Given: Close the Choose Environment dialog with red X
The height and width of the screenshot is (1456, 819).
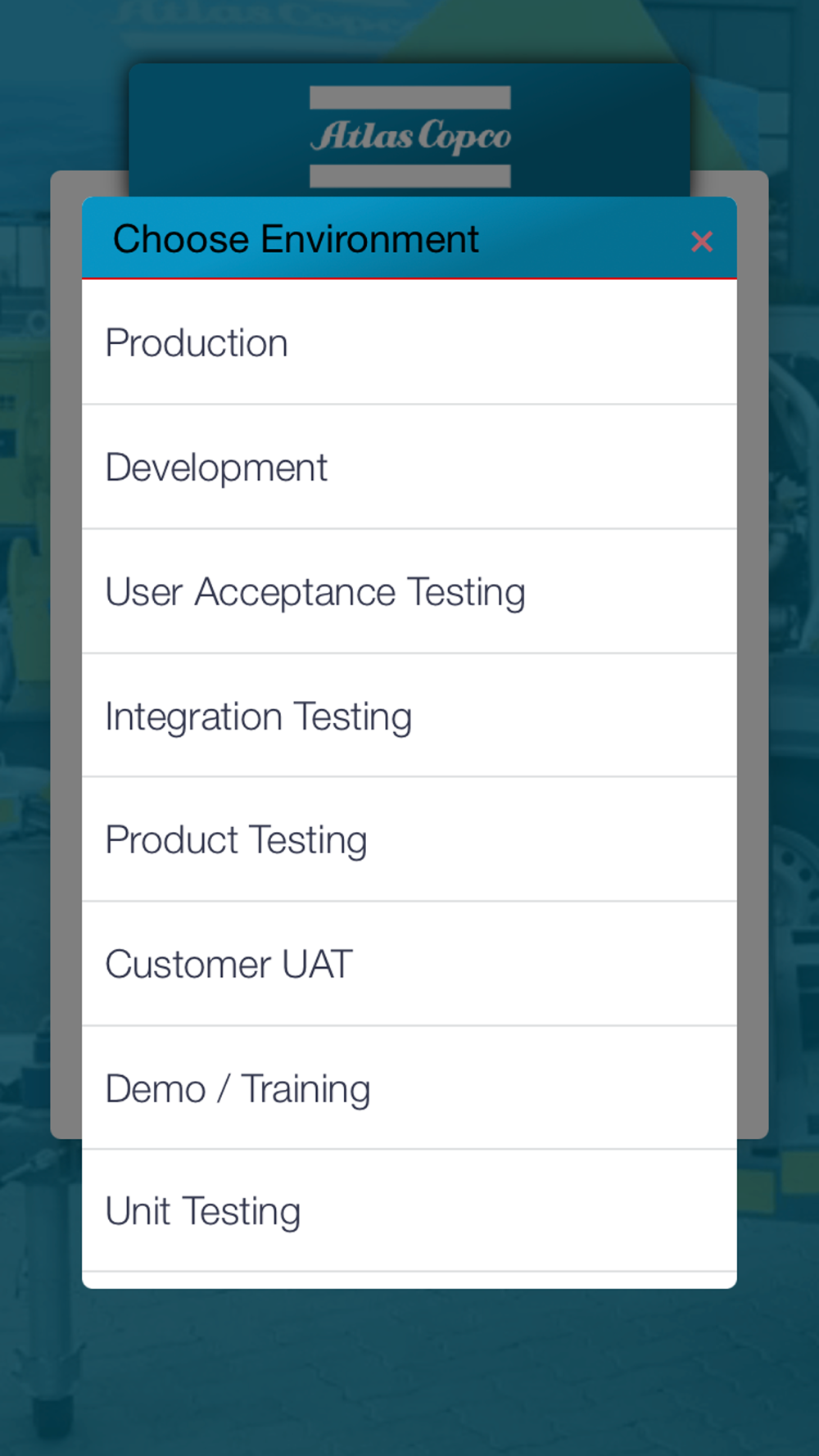Looking at the screenshot, I should [x=701, y=242].
